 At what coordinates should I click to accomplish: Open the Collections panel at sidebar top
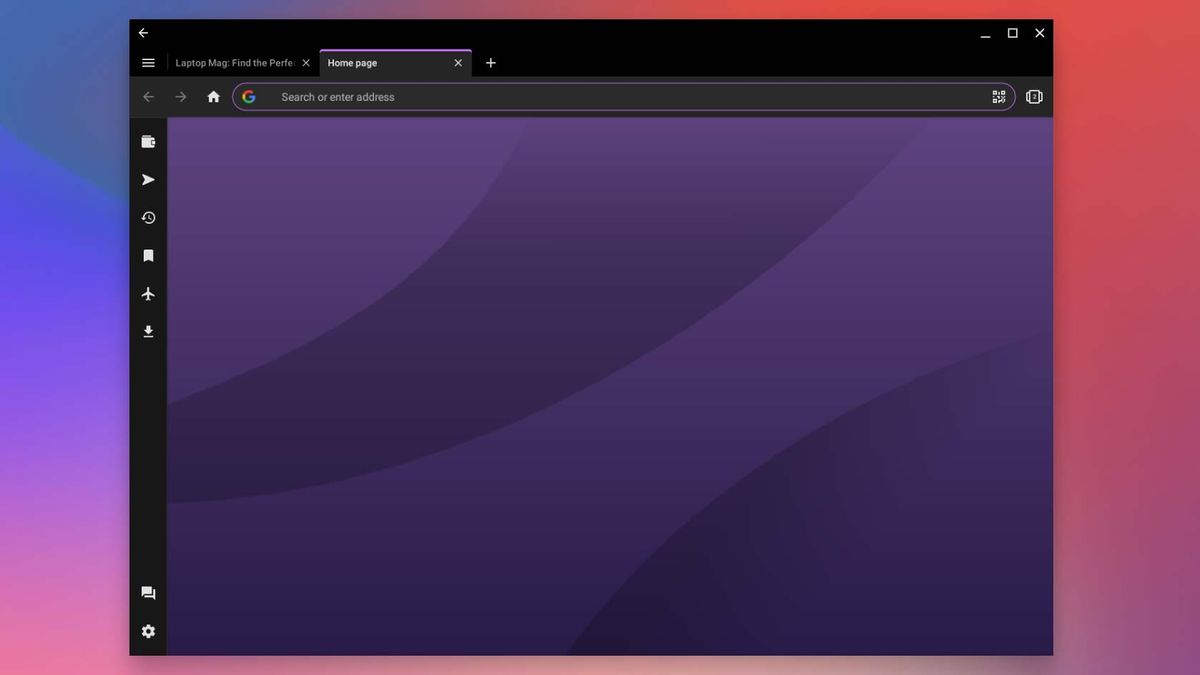tap(148, 141)
